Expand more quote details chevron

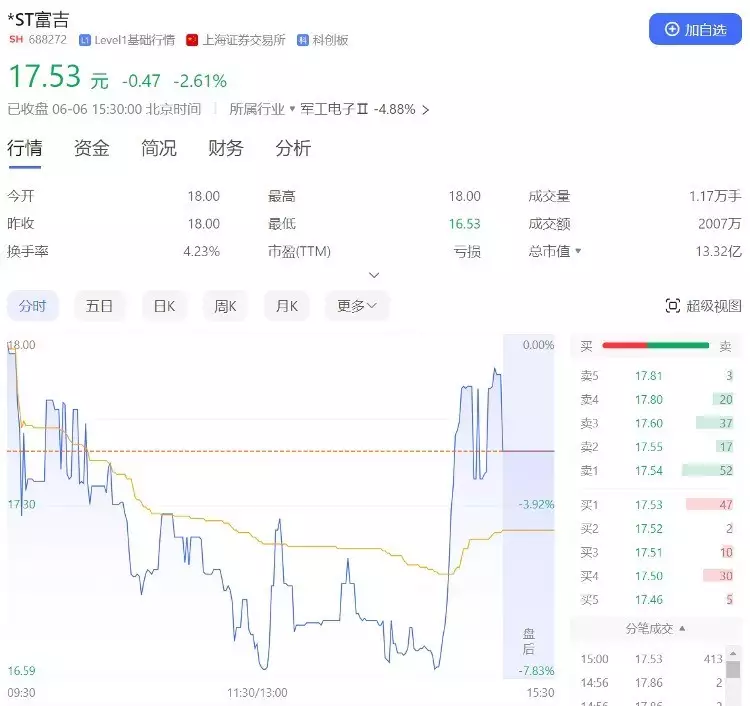(x=374, y=275)
